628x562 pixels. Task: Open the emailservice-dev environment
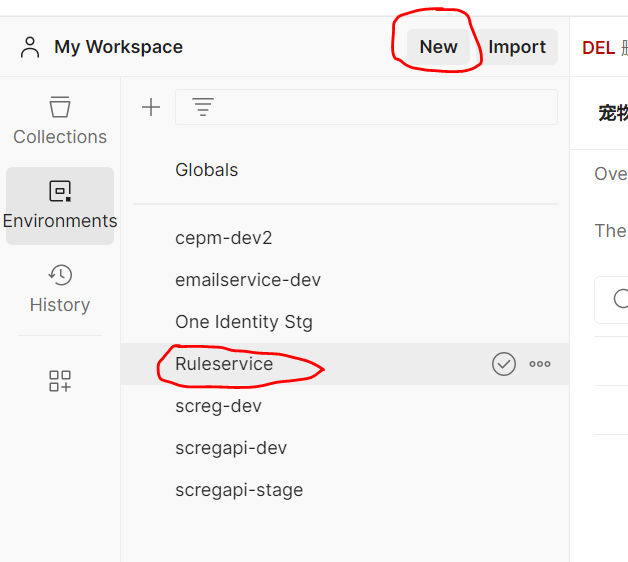click(248, 280)
